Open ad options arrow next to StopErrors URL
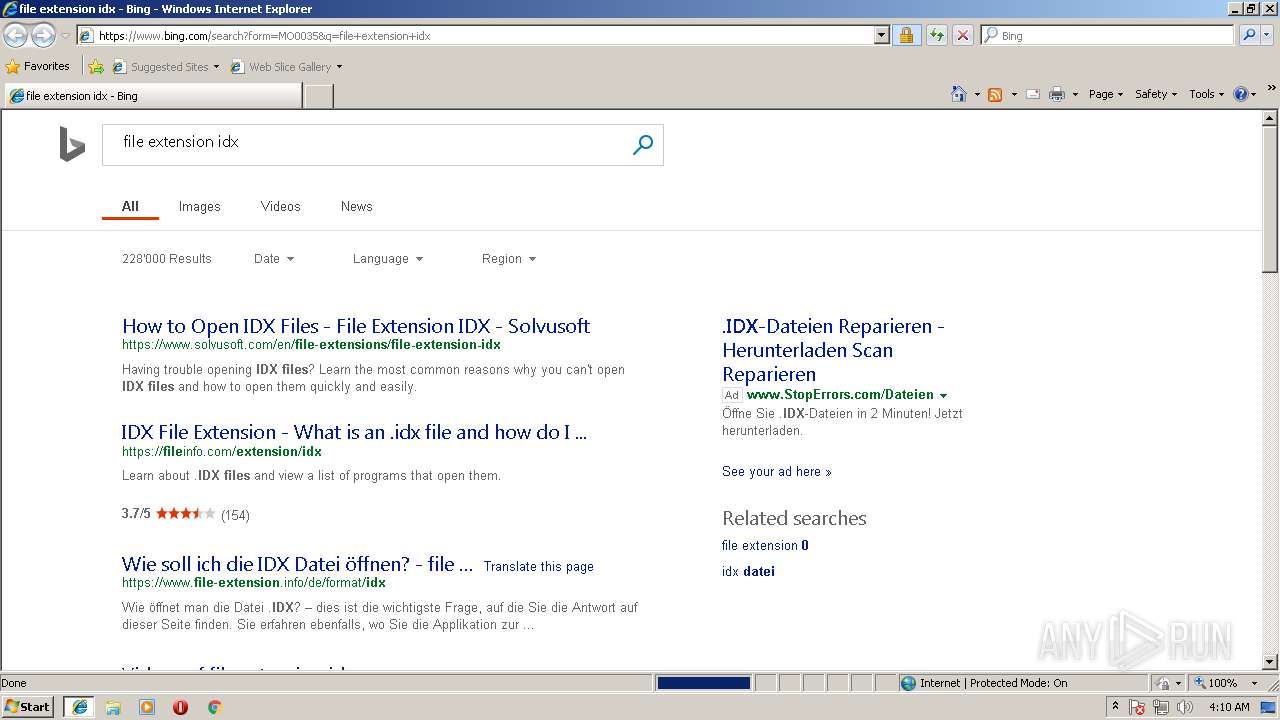Viewport: 1280px width, 720px height. [943, 395]
